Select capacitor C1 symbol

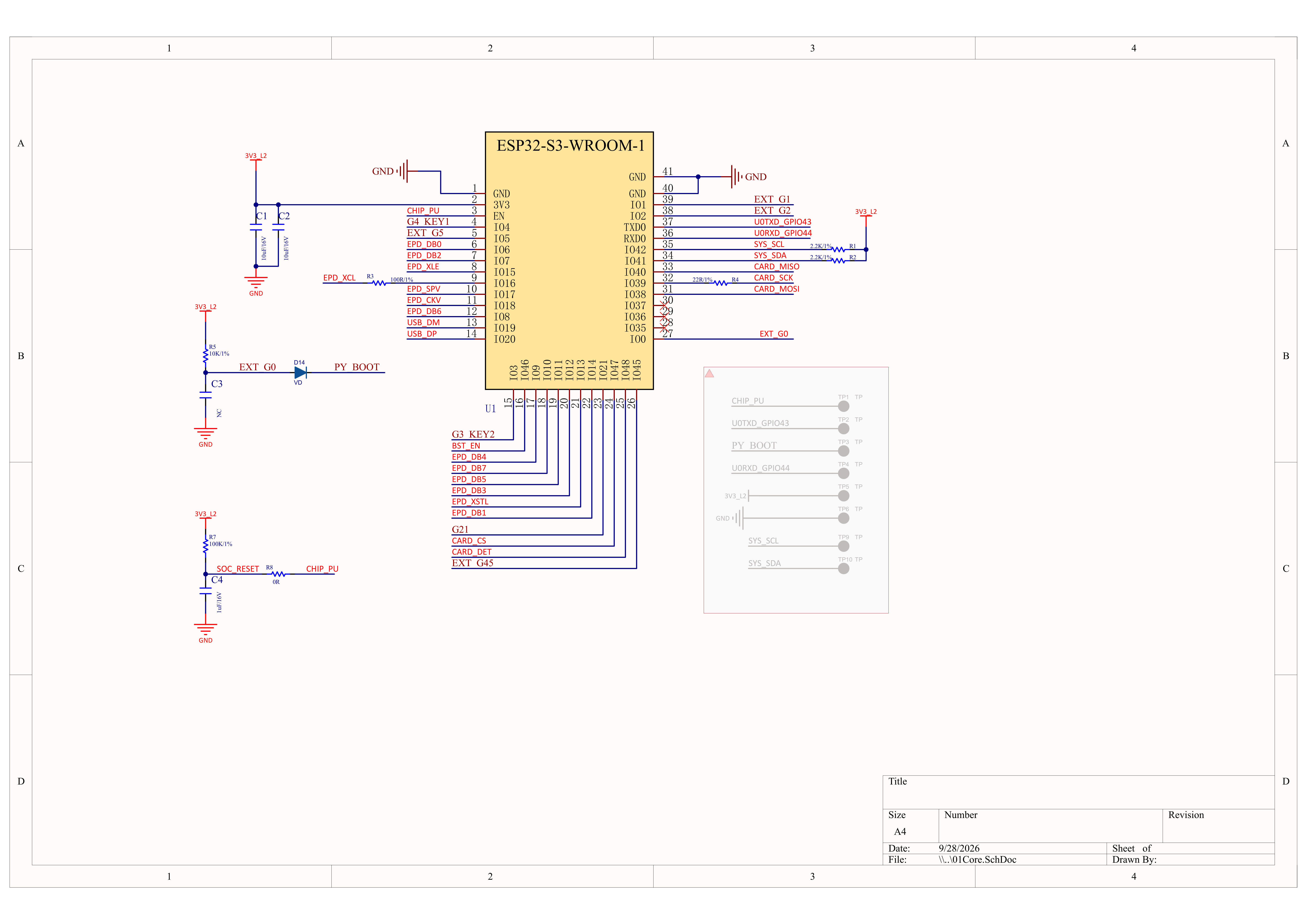coord(256,227)
